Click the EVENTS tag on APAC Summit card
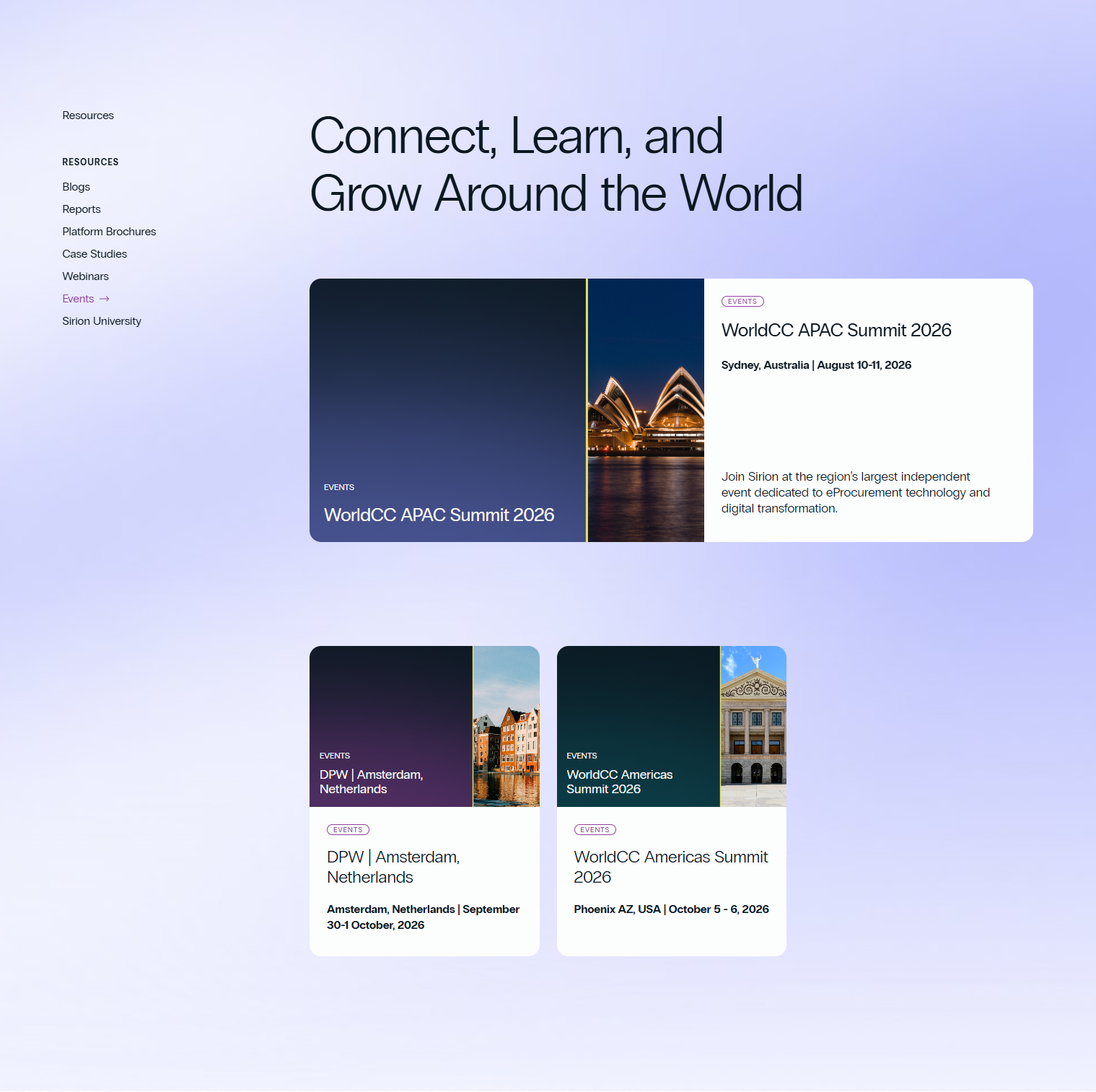 (x=742, y=302)
